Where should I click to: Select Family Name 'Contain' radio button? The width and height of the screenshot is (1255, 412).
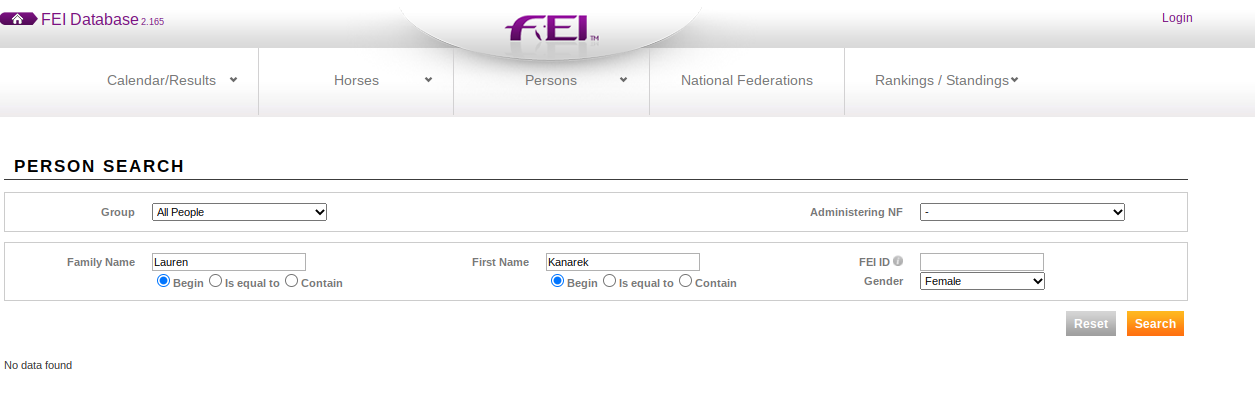(x=291, y=282)
